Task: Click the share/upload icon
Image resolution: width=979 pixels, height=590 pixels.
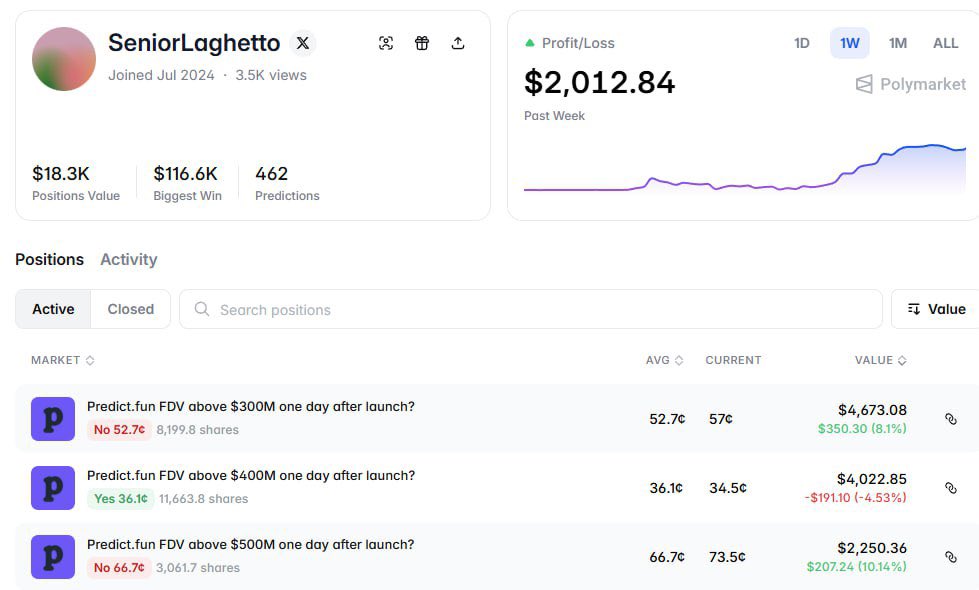Action: 458,43
